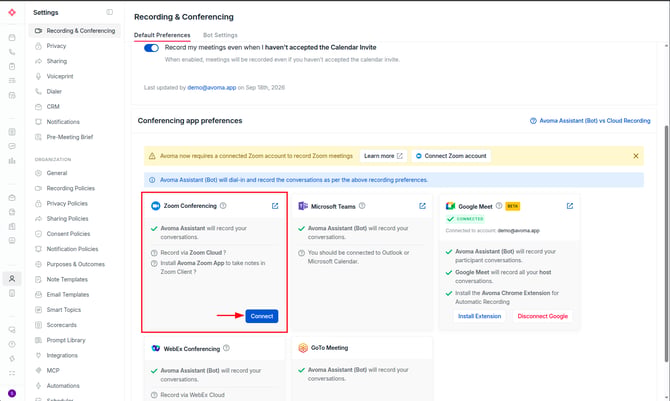This screenshot has width=670, height=401.
Task: Click the GoTo Meeting logo icon
Action: click(x=303, y=348)
